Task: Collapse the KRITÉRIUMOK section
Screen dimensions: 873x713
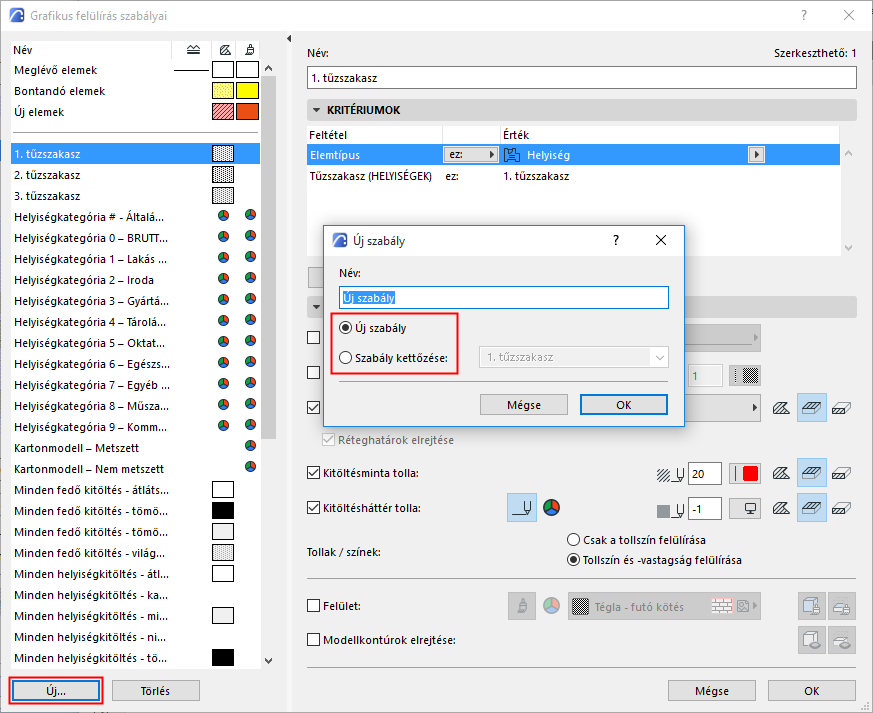Action: coord(316,110)
